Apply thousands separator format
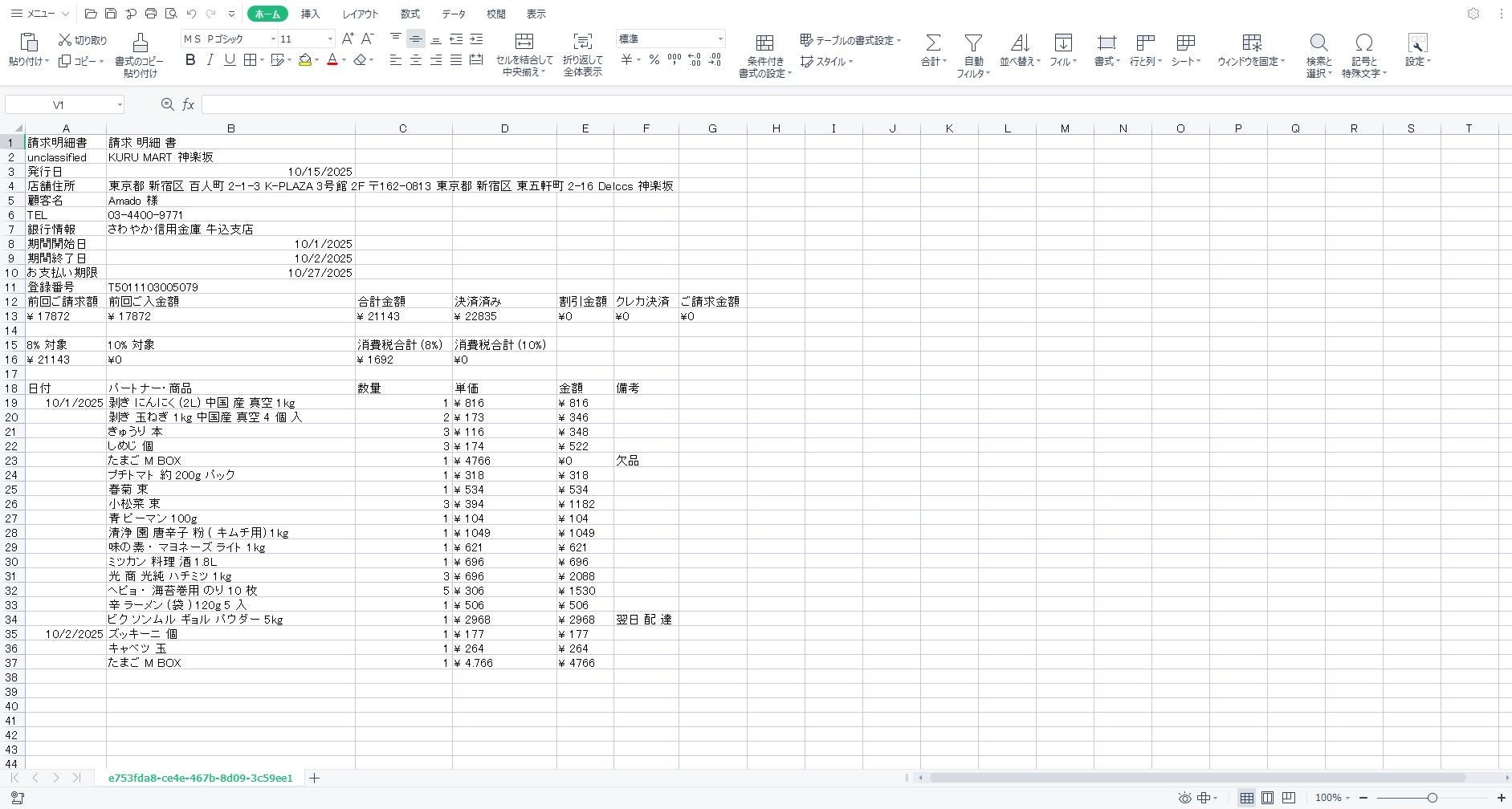The image size is (1512, 809). pos(674,60)
